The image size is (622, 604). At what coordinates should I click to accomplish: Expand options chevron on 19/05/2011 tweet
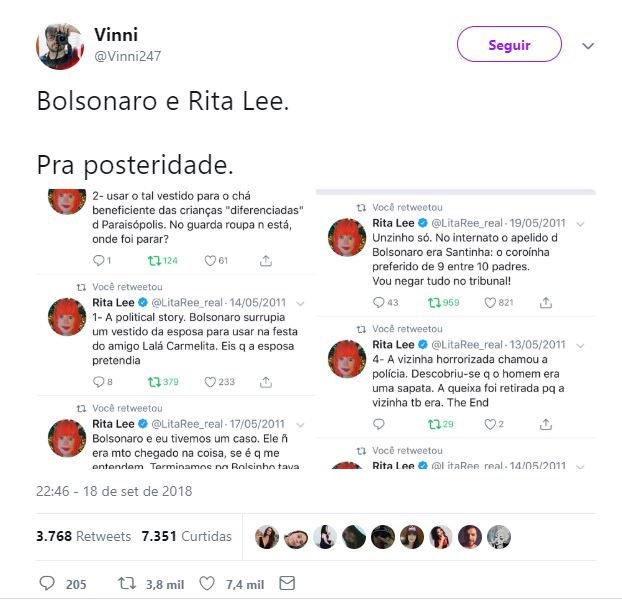tap(580, 224)
